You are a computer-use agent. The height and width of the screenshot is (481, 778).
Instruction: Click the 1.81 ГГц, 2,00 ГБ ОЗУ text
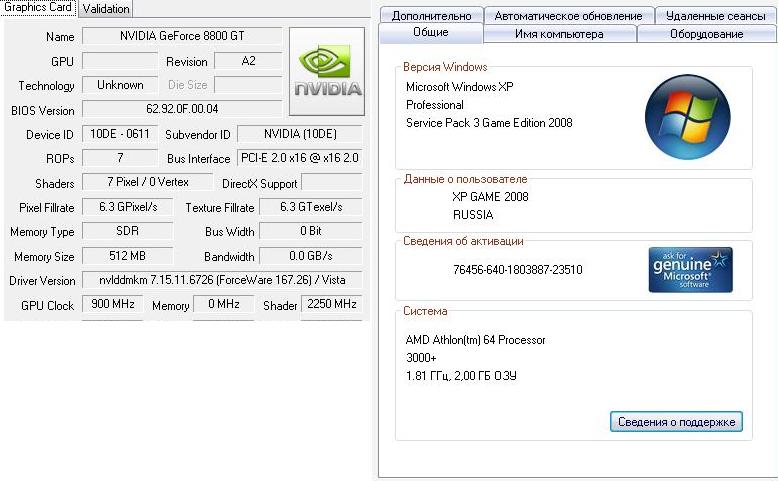click(461, 376)
